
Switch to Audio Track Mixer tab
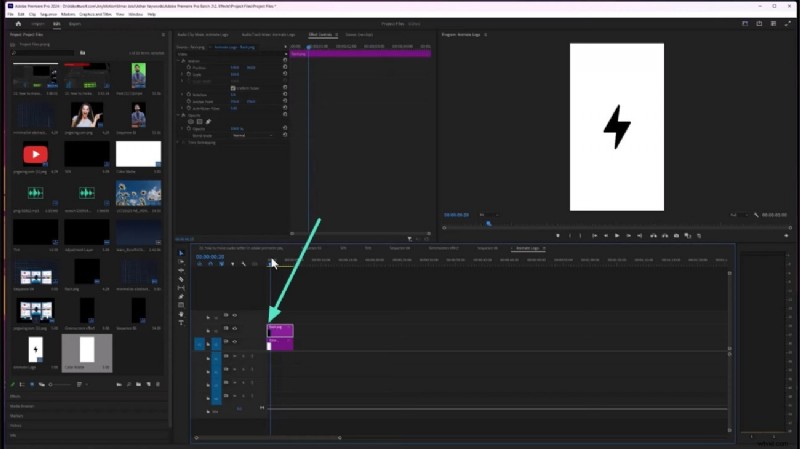point(268,35)
